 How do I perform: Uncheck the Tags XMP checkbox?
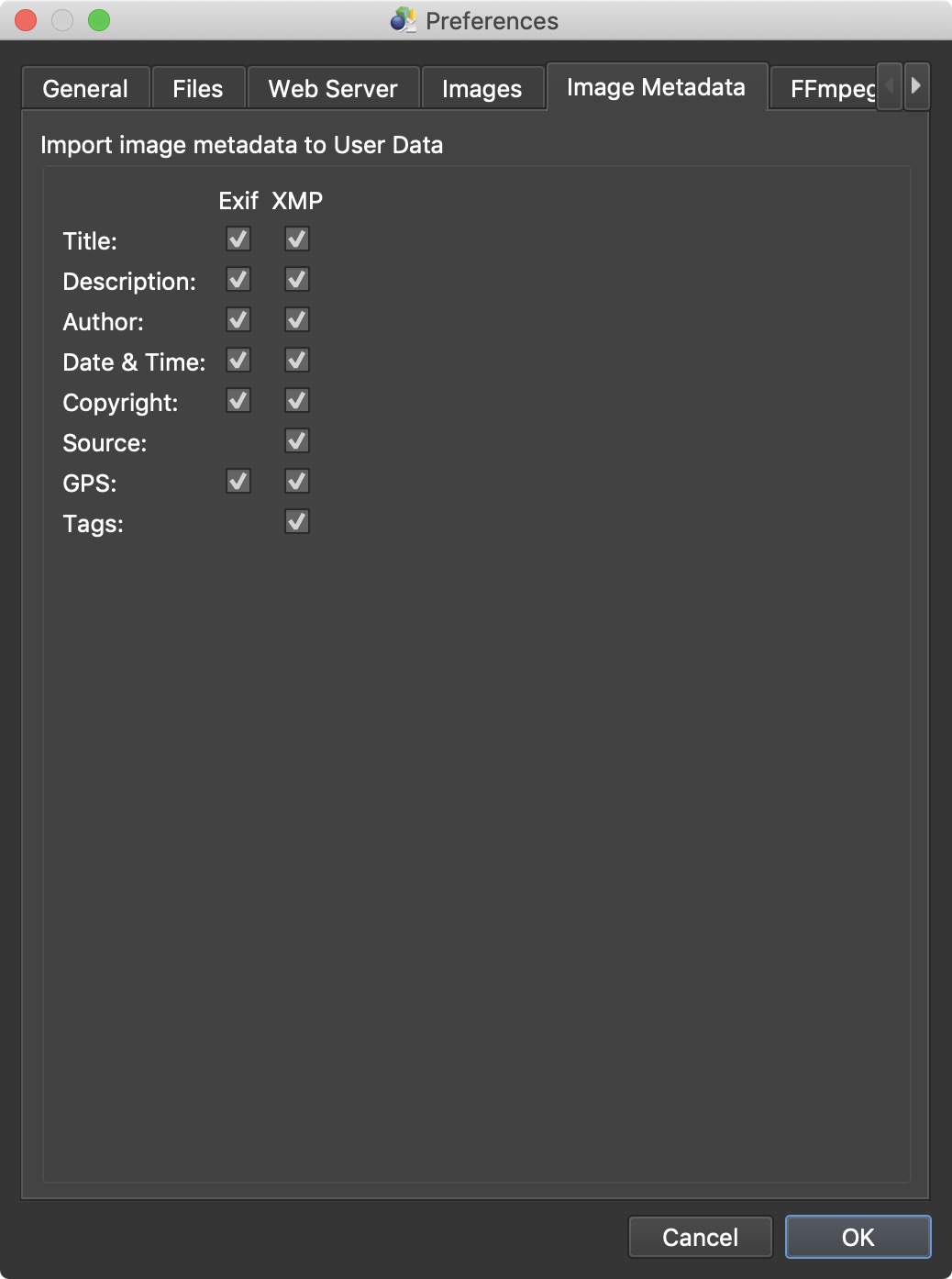tap(297, 522)
